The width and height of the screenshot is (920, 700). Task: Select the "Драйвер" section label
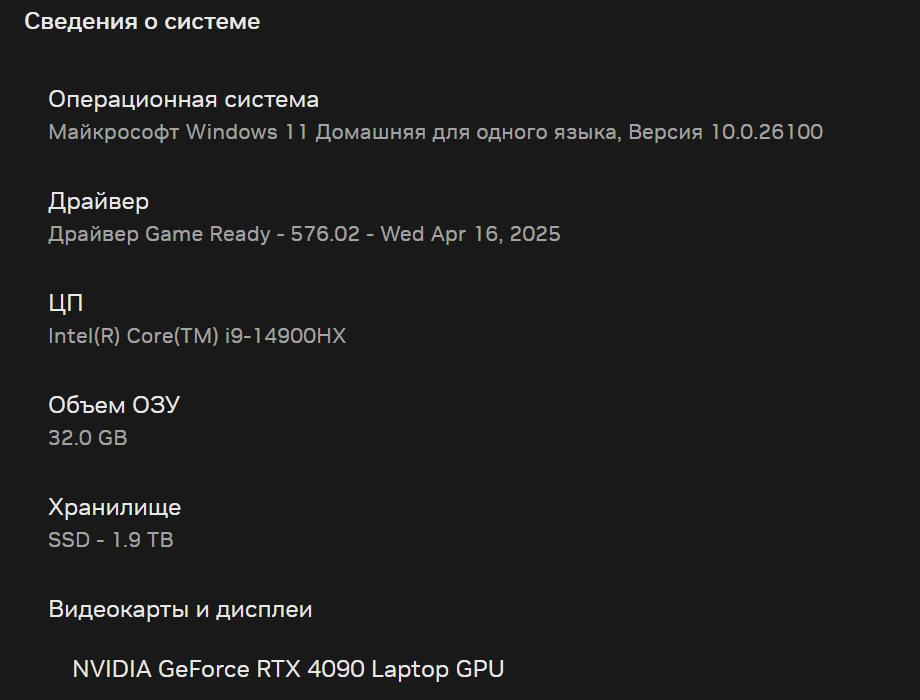click(99, 202)
